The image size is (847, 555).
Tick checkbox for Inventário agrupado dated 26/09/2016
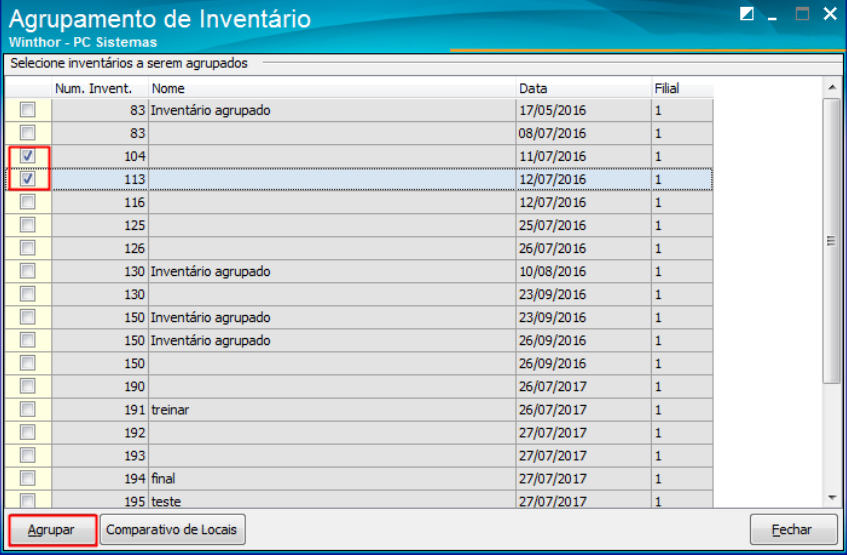tap(28, 340)
